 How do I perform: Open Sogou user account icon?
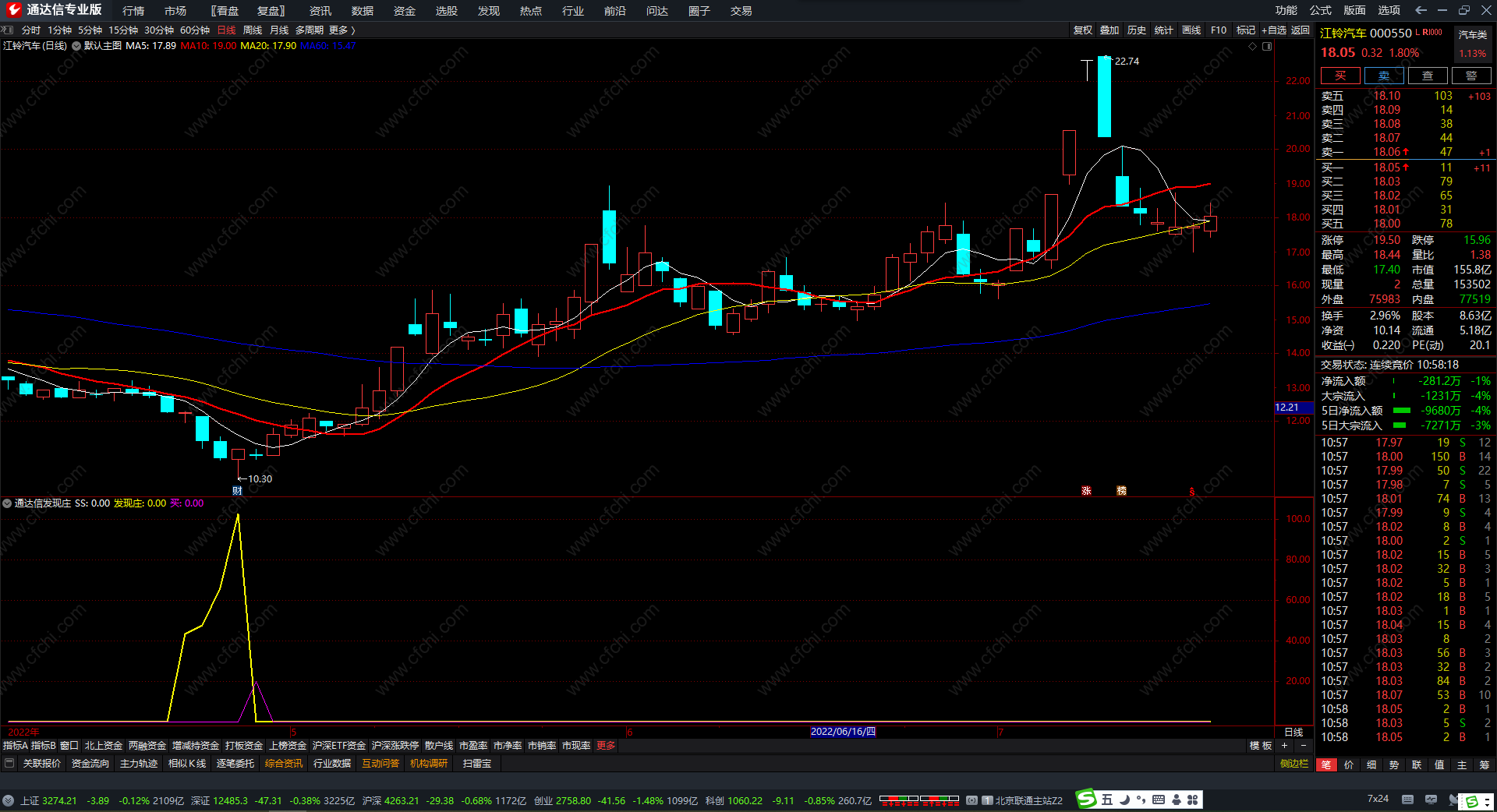(1177, 800)
